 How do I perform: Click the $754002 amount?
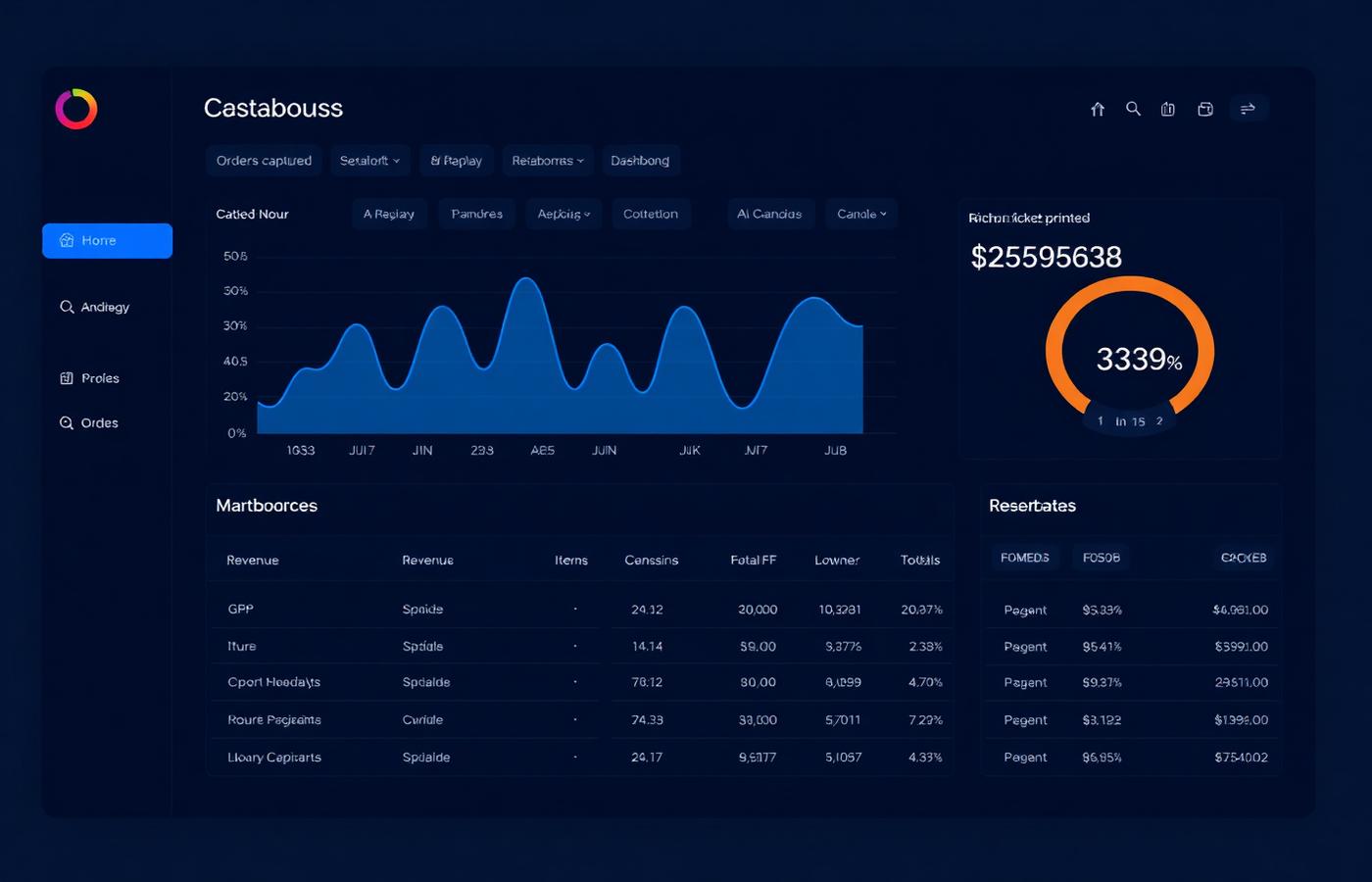point(1242,758)
